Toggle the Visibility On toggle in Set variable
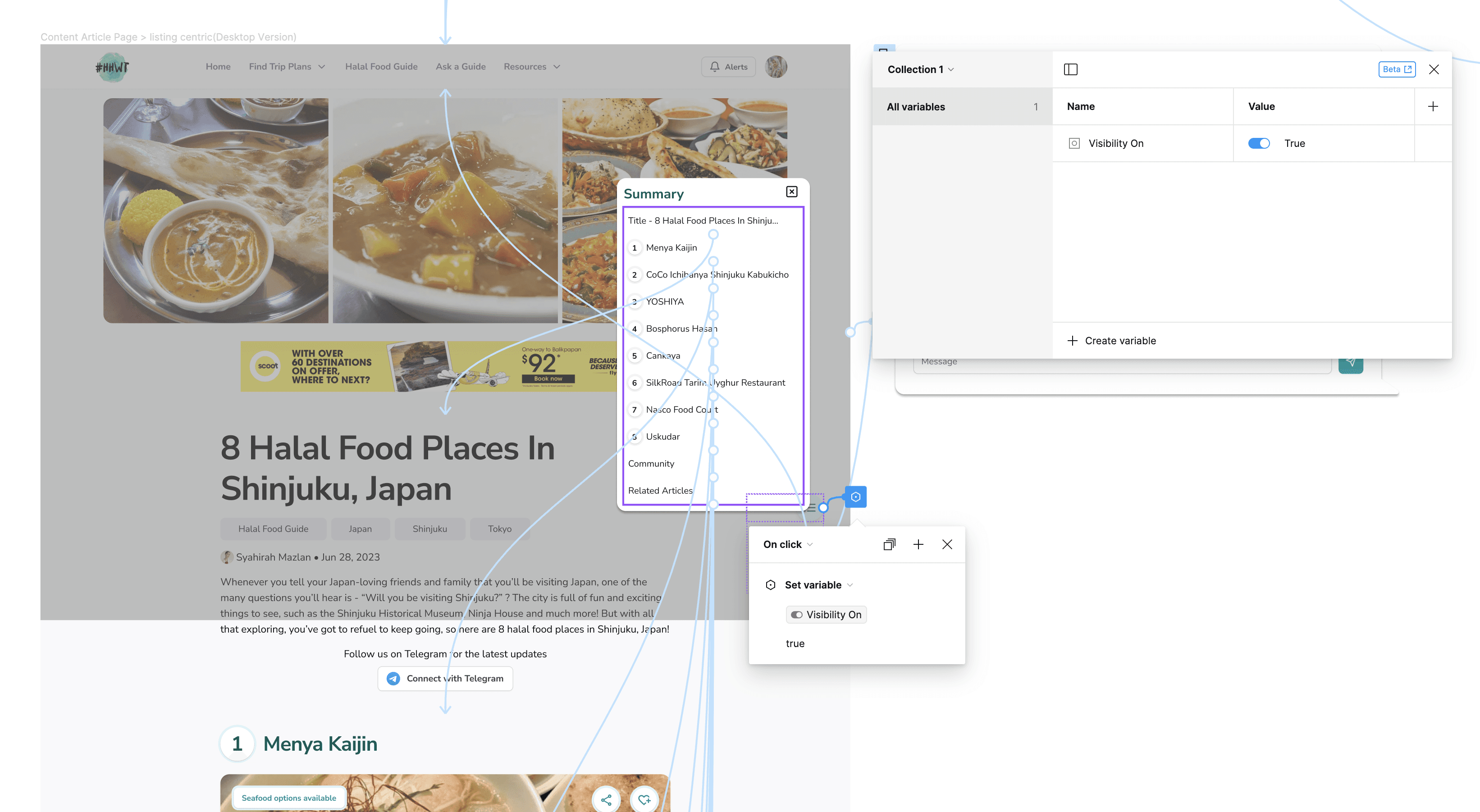Image resolution: width=1480 pixels, height=812 pixels. pos(796,614)
